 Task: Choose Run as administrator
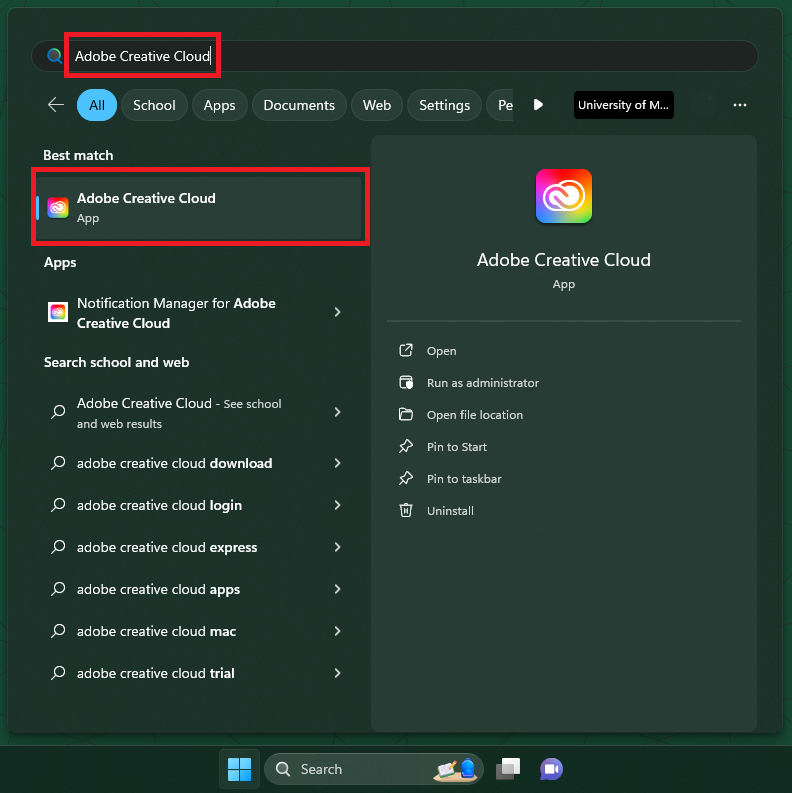point(483,383)
